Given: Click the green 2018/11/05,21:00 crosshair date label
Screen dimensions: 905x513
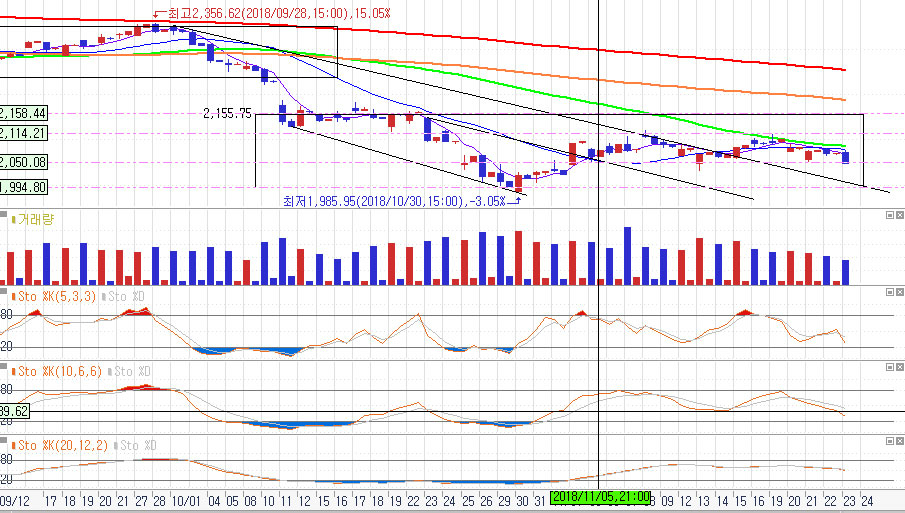Looking at the screenshot, I should (x=600, y=497).
